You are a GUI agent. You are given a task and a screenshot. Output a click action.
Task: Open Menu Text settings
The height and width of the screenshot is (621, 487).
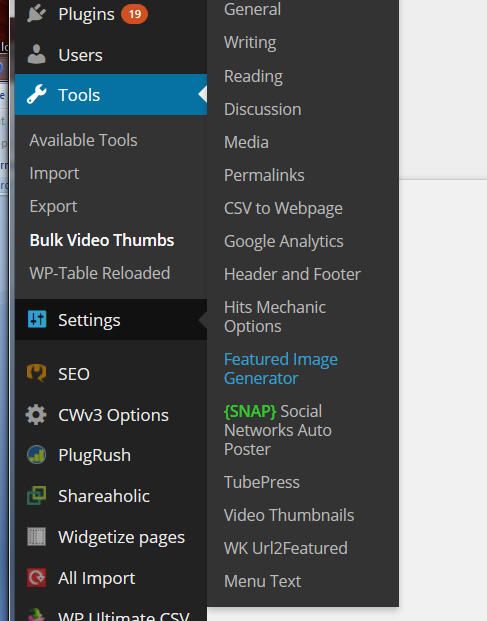[263, 581]
